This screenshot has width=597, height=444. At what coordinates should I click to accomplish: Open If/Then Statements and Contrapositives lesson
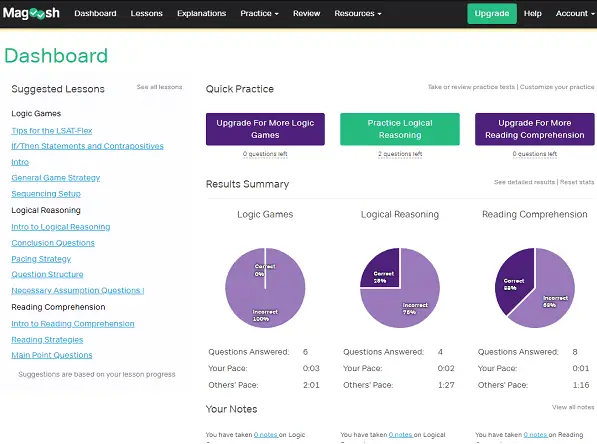(x=87, y=146)
